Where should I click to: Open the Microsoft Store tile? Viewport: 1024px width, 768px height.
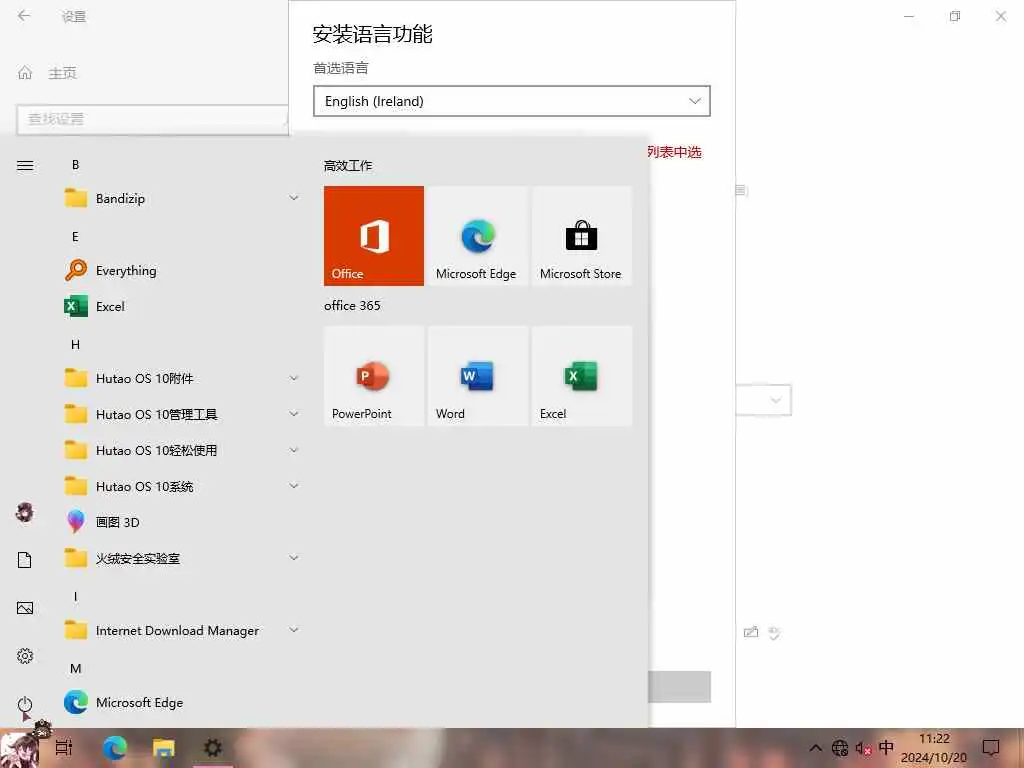click(x=581, y=236)
